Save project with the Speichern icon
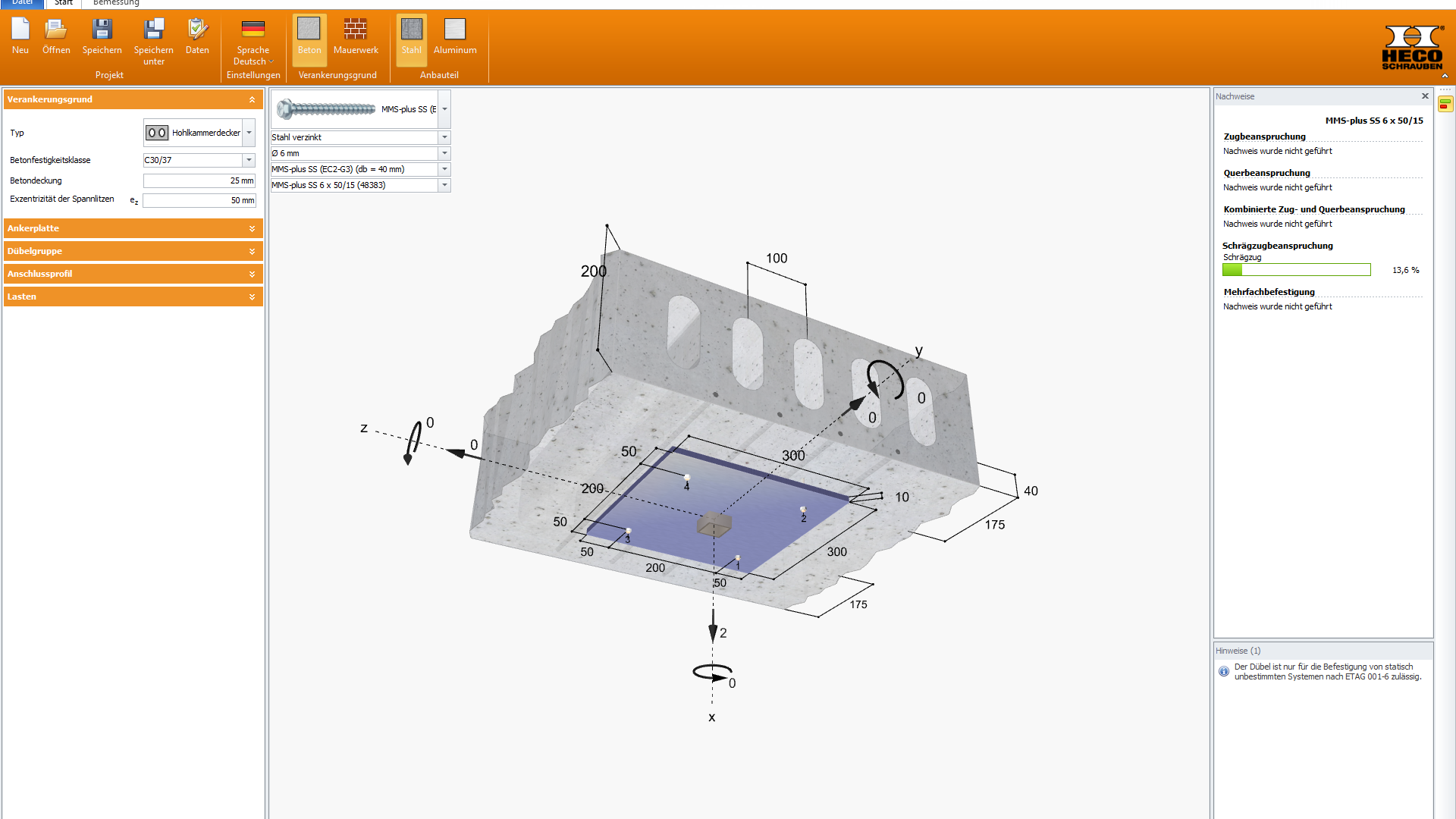Screen dimensions: 1456x819 (102, 36)
